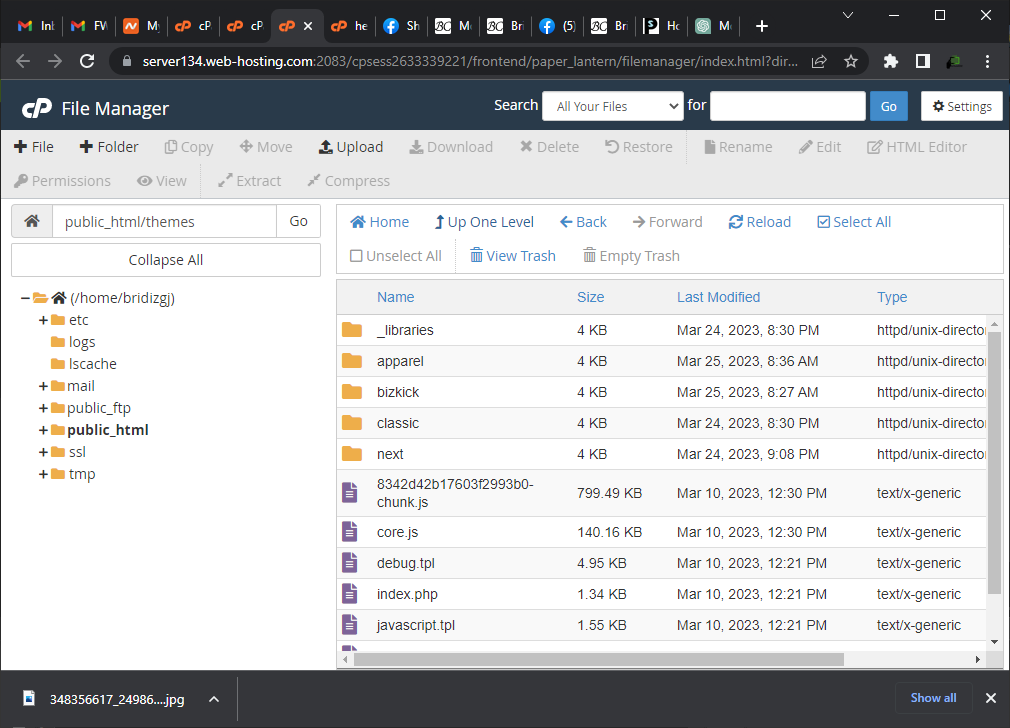Click Reload to refresh file list
Viewport: 1010px width, 728px height.
click(x=759, y=222)
